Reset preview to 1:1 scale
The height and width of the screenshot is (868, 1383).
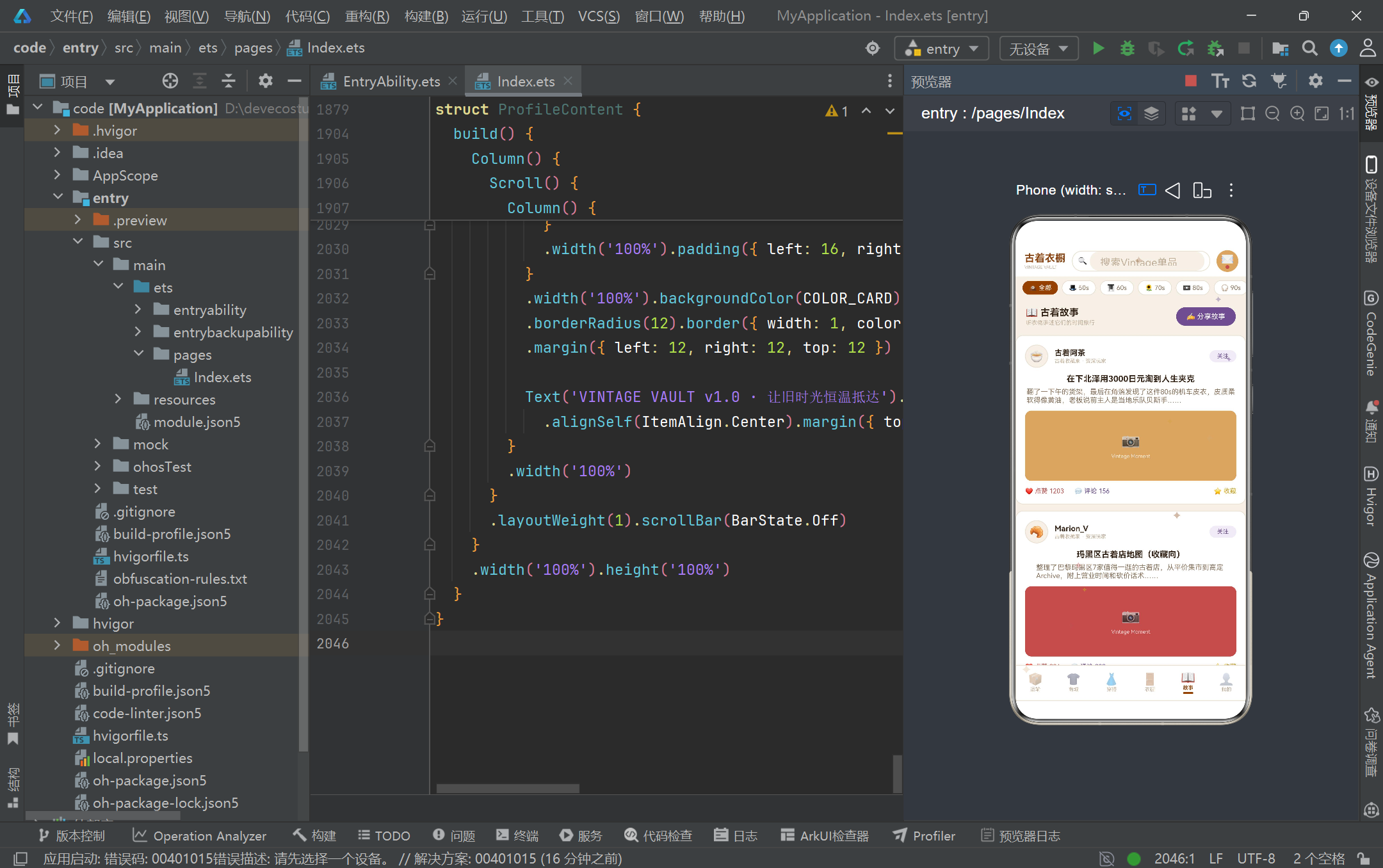1347,114
